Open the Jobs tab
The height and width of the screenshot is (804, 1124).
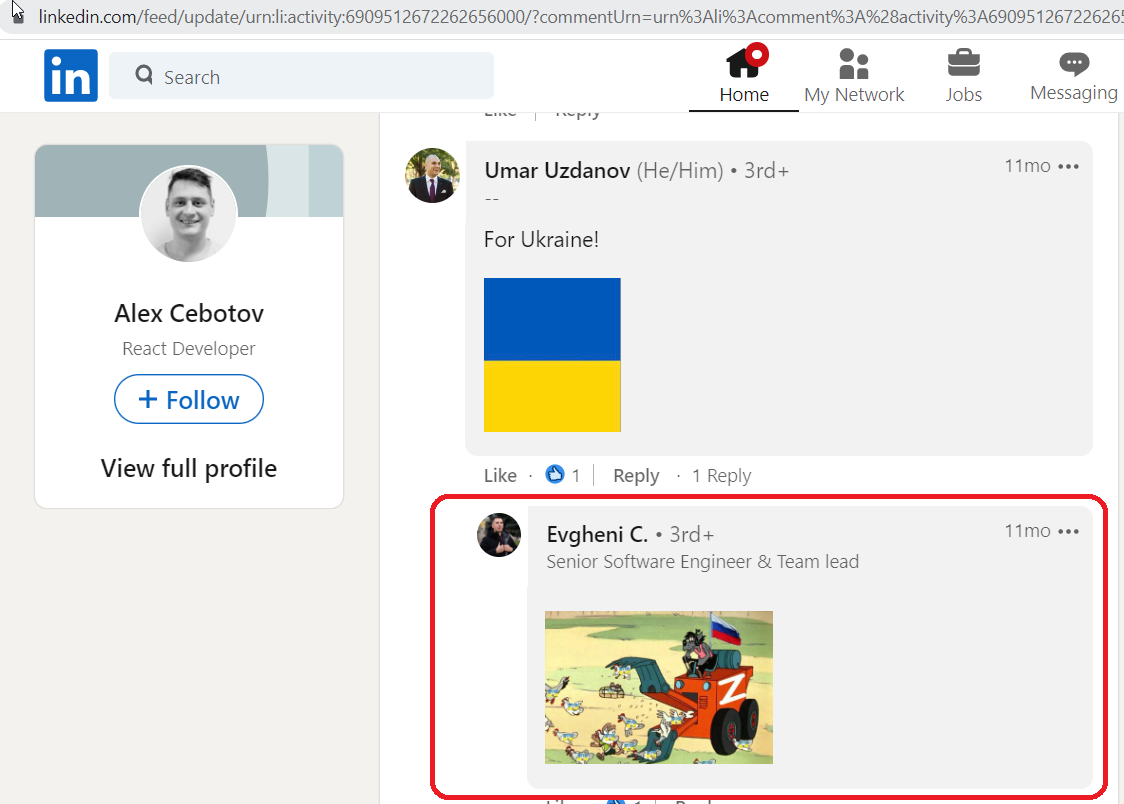(963, 75)
